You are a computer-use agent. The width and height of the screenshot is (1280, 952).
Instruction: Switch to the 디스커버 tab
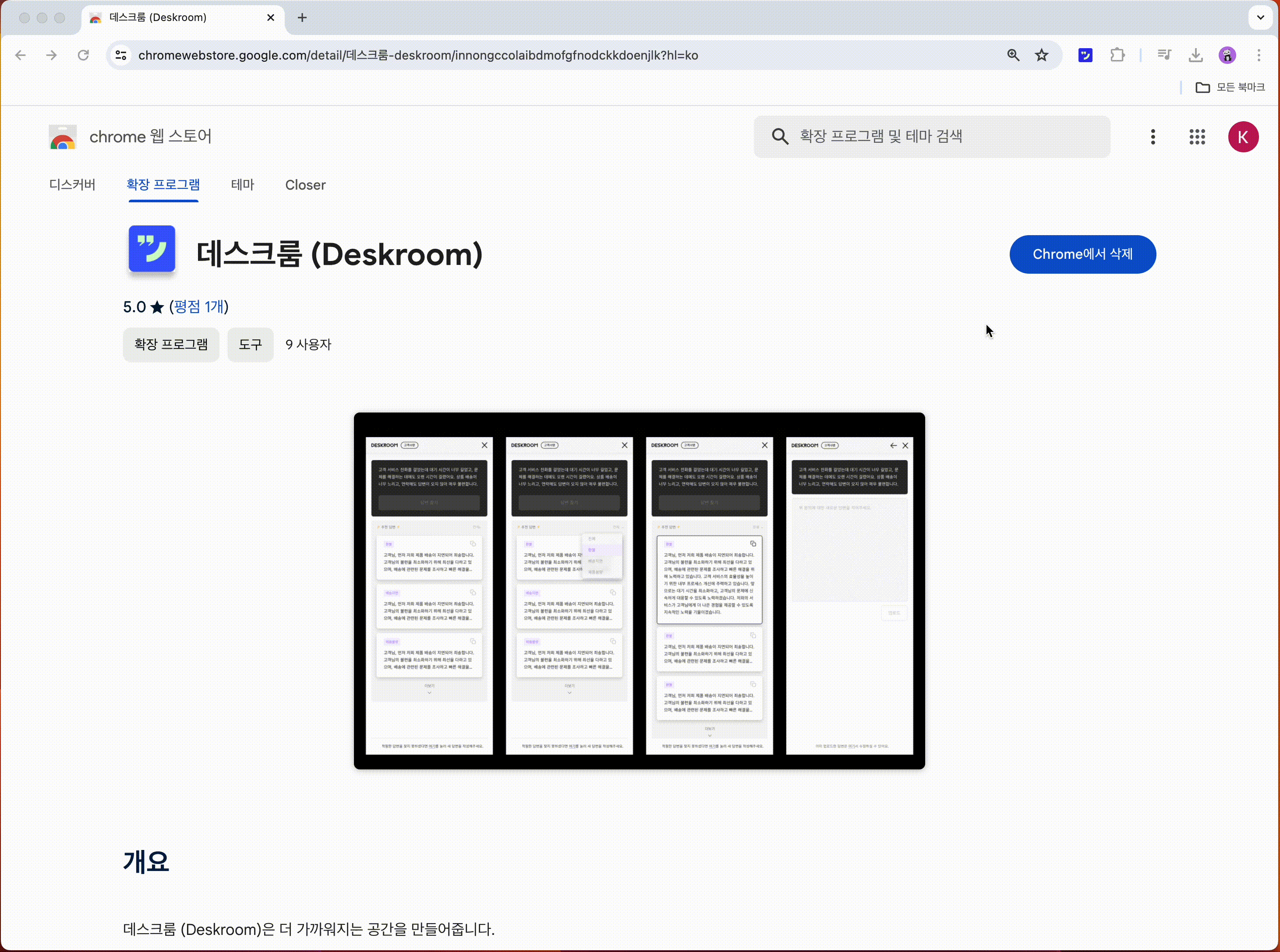point(72,185)
